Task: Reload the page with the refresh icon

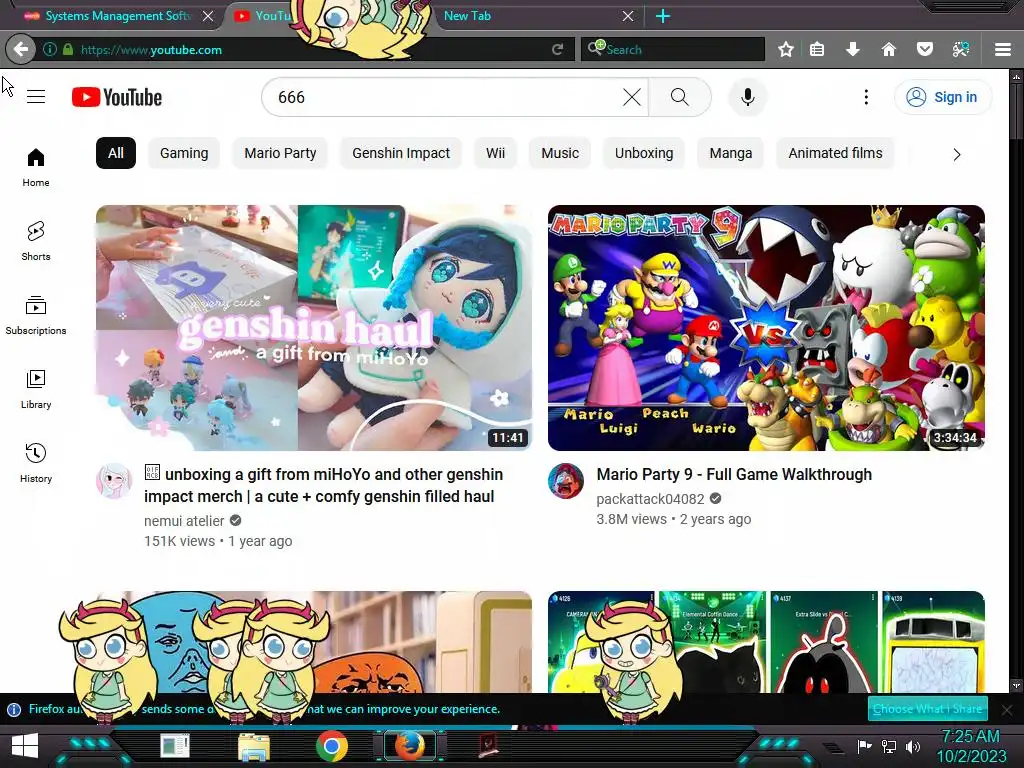Action: [557, 50]
